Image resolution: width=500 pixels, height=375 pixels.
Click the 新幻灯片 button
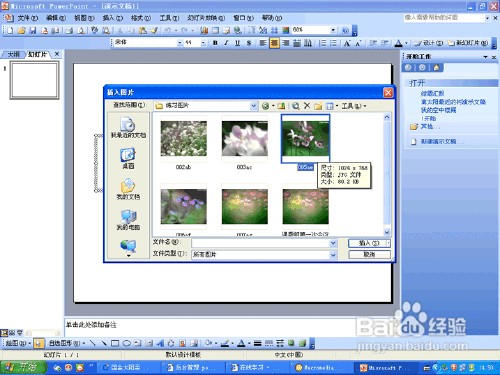pyautogui.click(x=468, y=43)
